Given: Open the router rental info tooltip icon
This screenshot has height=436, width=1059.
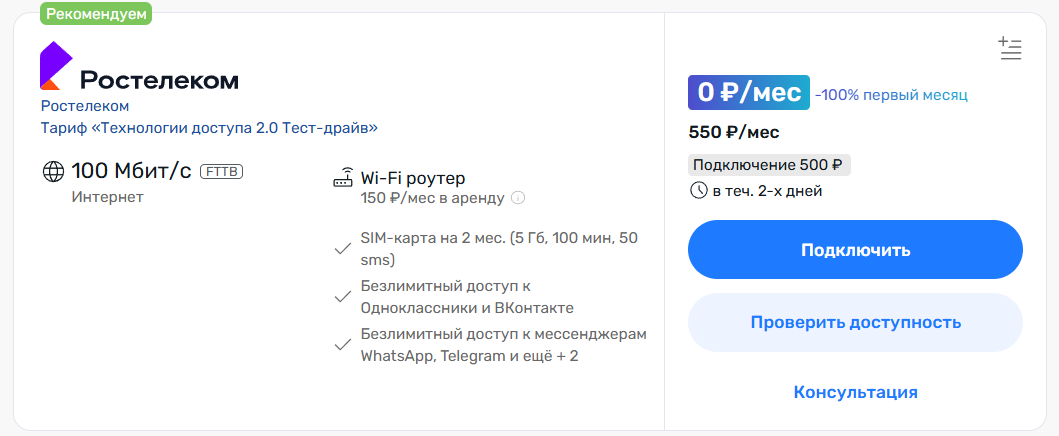Looking at the screenshot, I should (x=518, y=198).
